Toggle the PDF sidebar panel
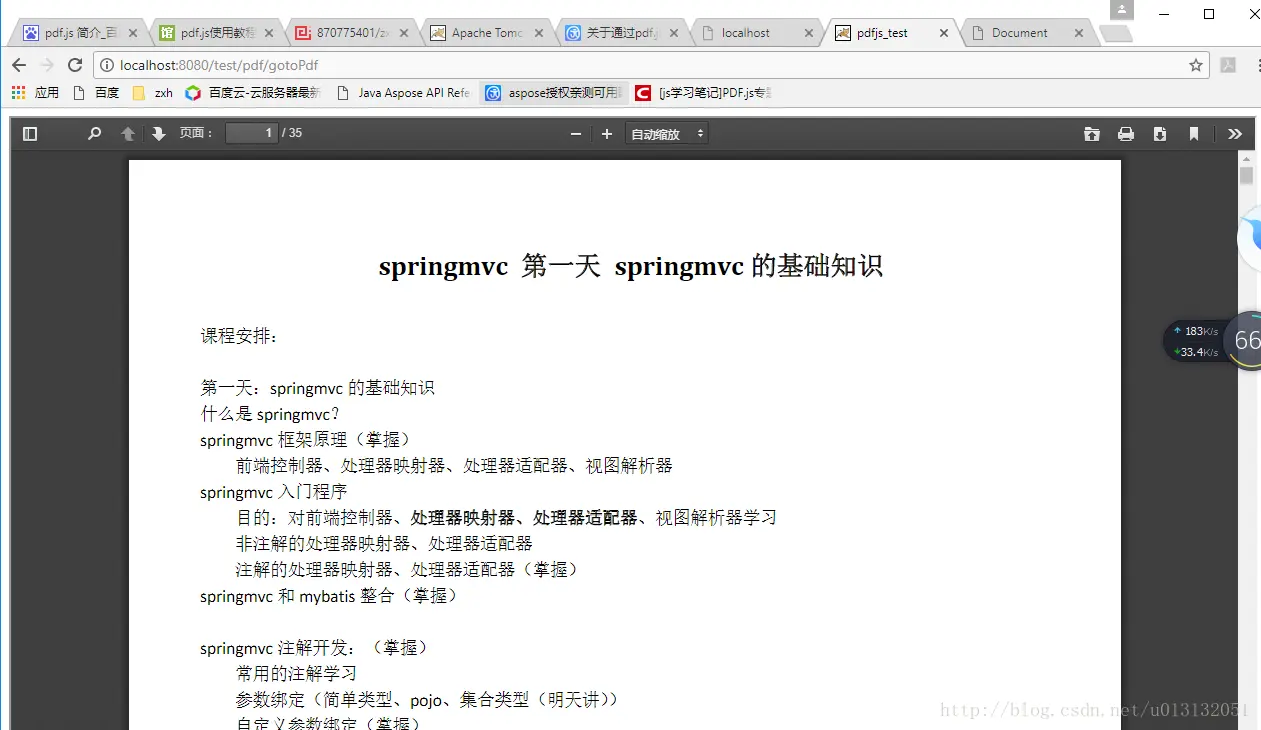1261x730 pixels. [30, 133]
